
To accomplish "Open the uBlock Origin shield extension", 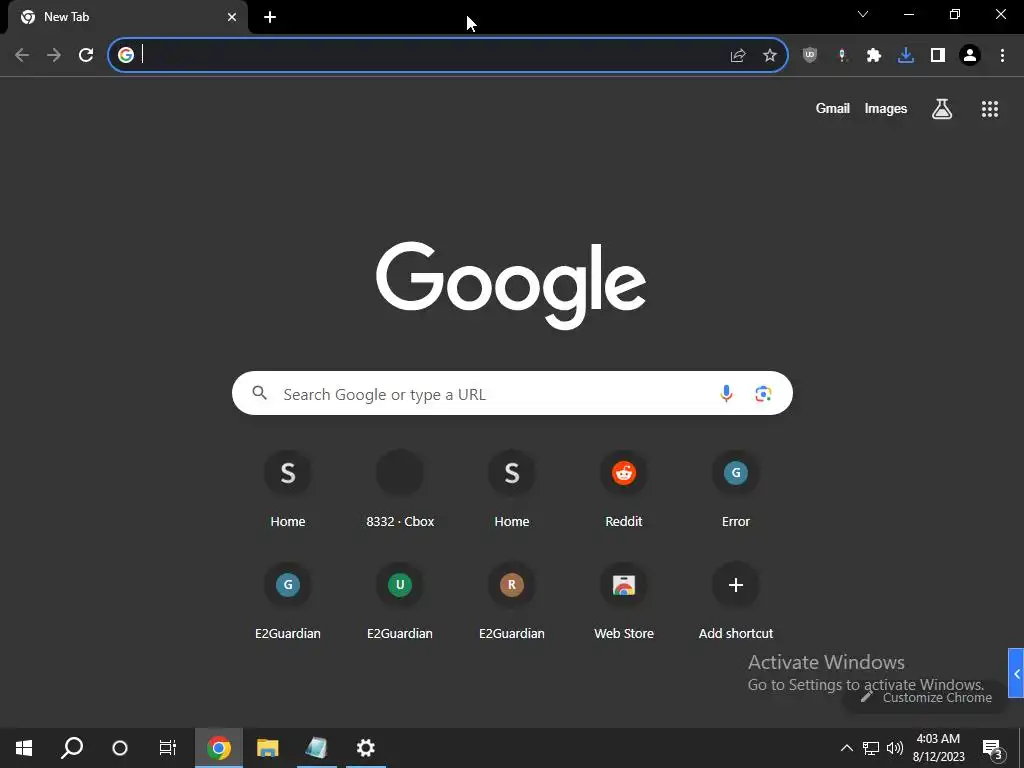I will (x=810, y=55).
